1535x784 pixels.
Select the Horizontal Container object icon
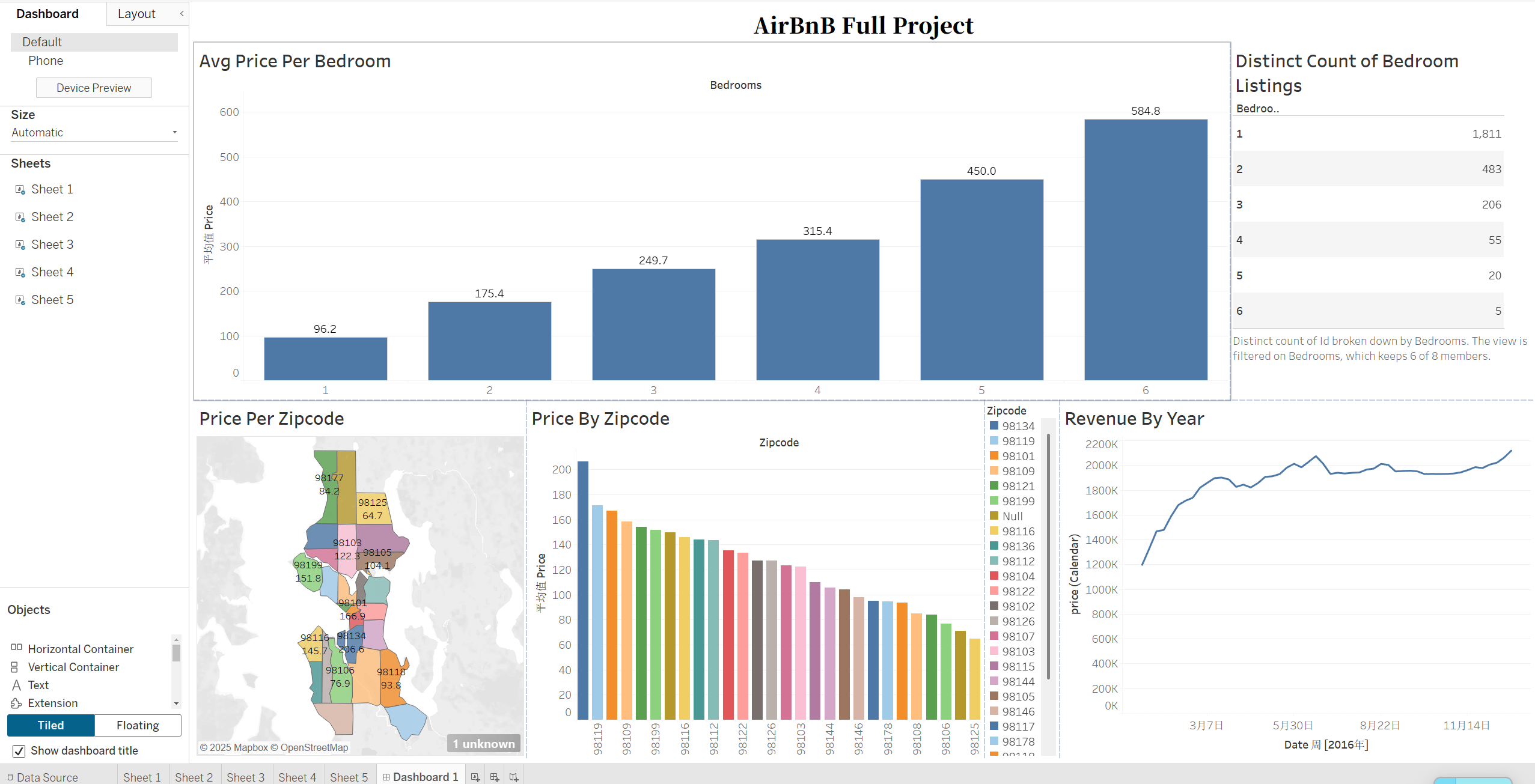[x=16, y=648]
